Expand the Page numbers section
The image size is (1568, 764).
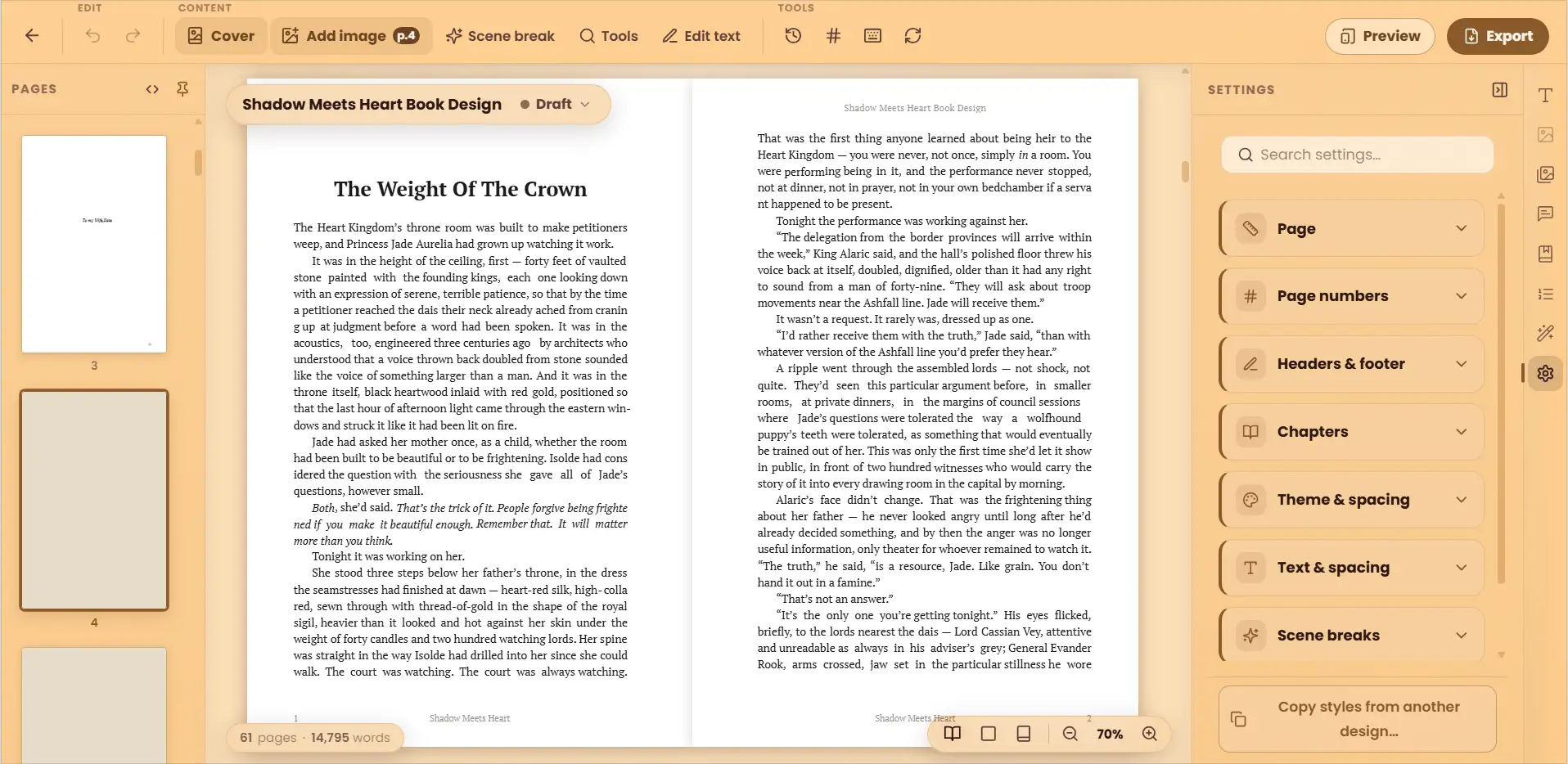coord(1352,296)
